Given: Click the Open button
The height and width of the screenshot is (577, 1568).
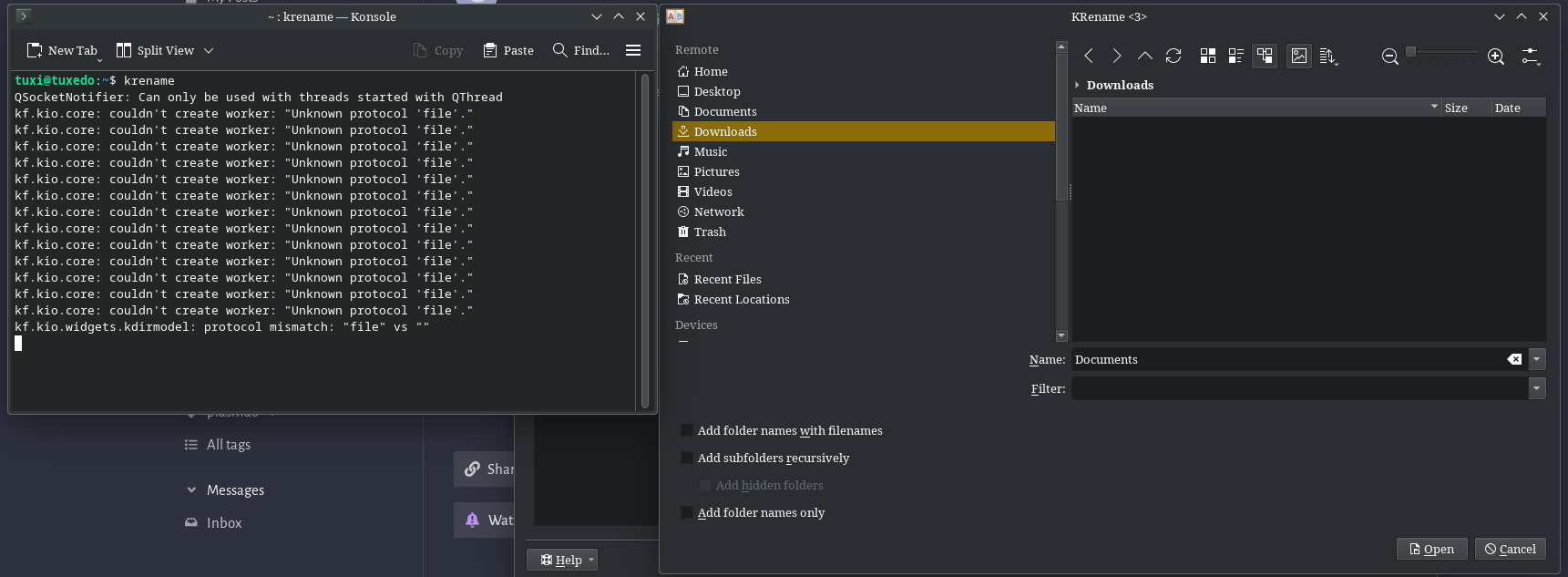Looking at the screenshot, I should 1431,549.
